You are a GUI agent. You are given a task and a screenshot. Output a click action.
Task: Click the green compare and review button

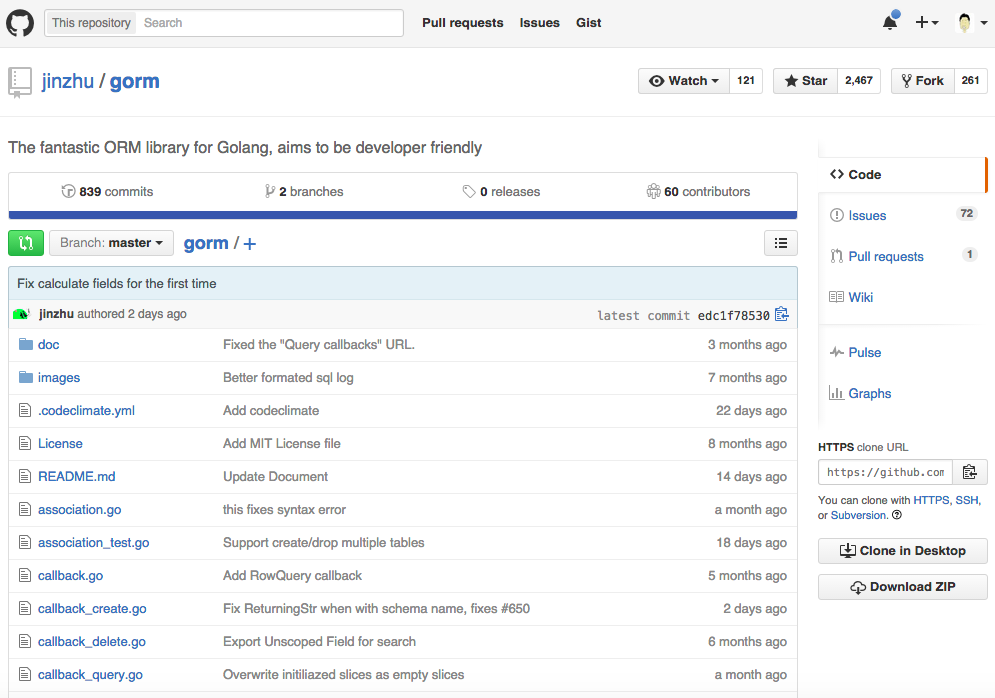[x=26, y=243]
